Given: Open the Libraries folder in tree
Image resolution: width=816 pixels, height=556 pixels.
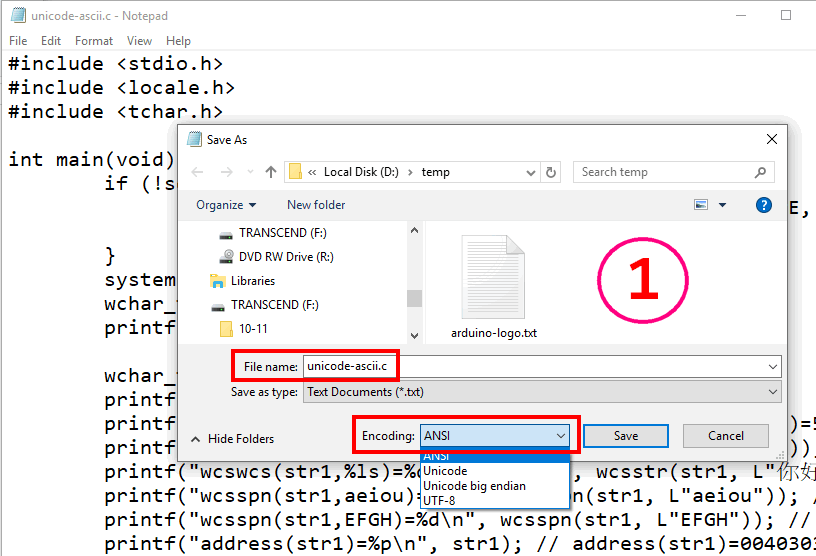Looking at the screenshot, I should [252, 280].
